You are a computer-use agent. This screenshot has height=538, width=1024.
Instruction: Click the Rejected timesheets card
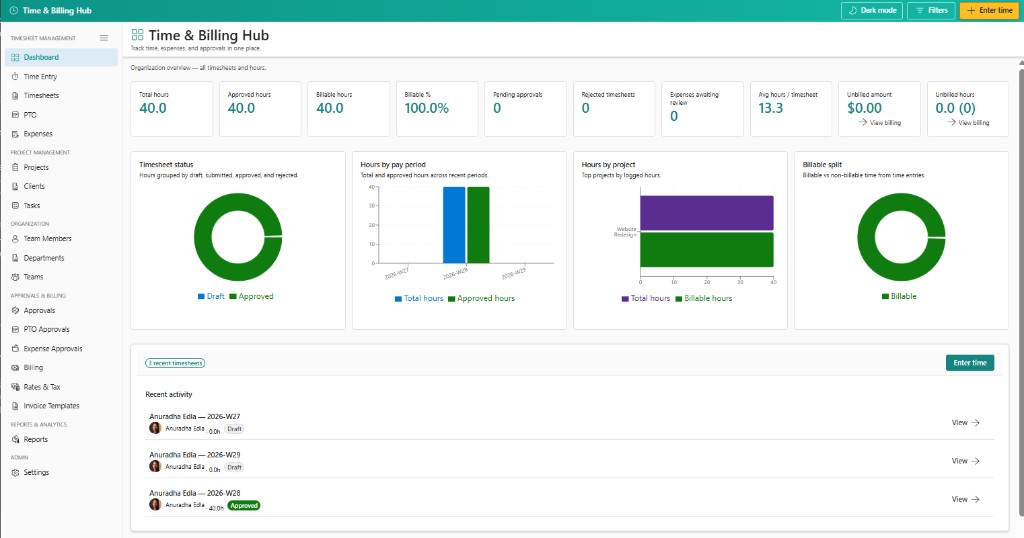[614, 109]
